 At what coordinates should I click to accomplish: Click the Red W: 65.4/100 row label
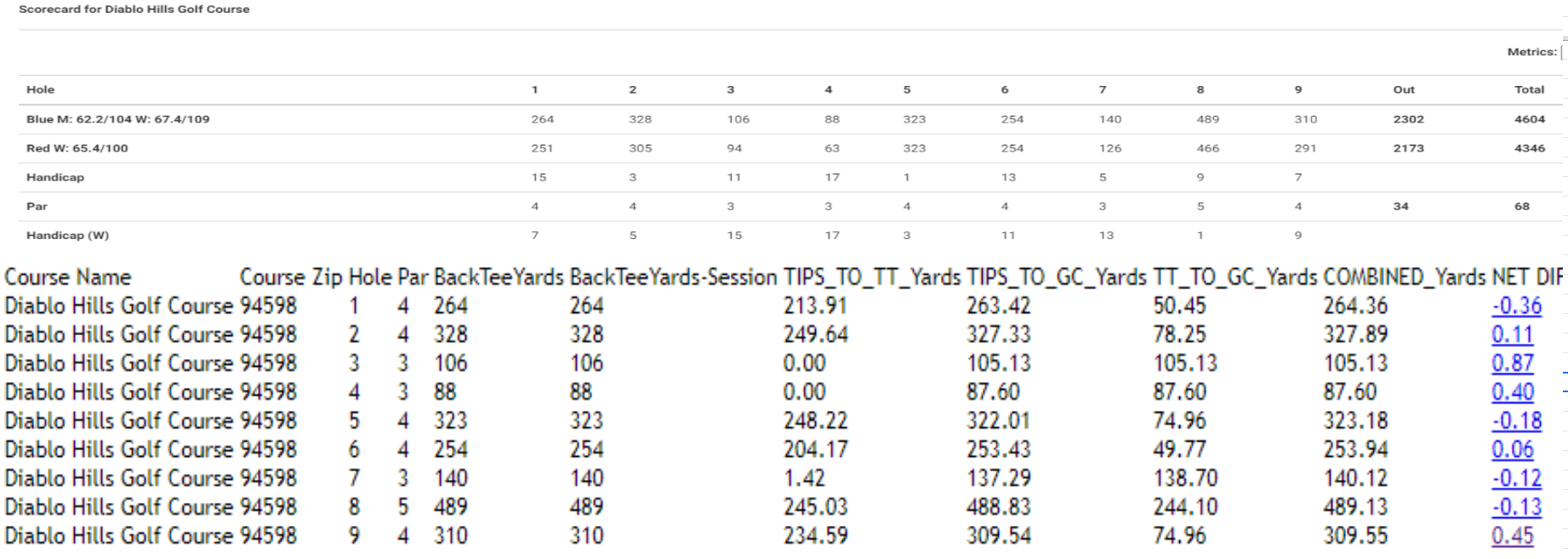77,148
